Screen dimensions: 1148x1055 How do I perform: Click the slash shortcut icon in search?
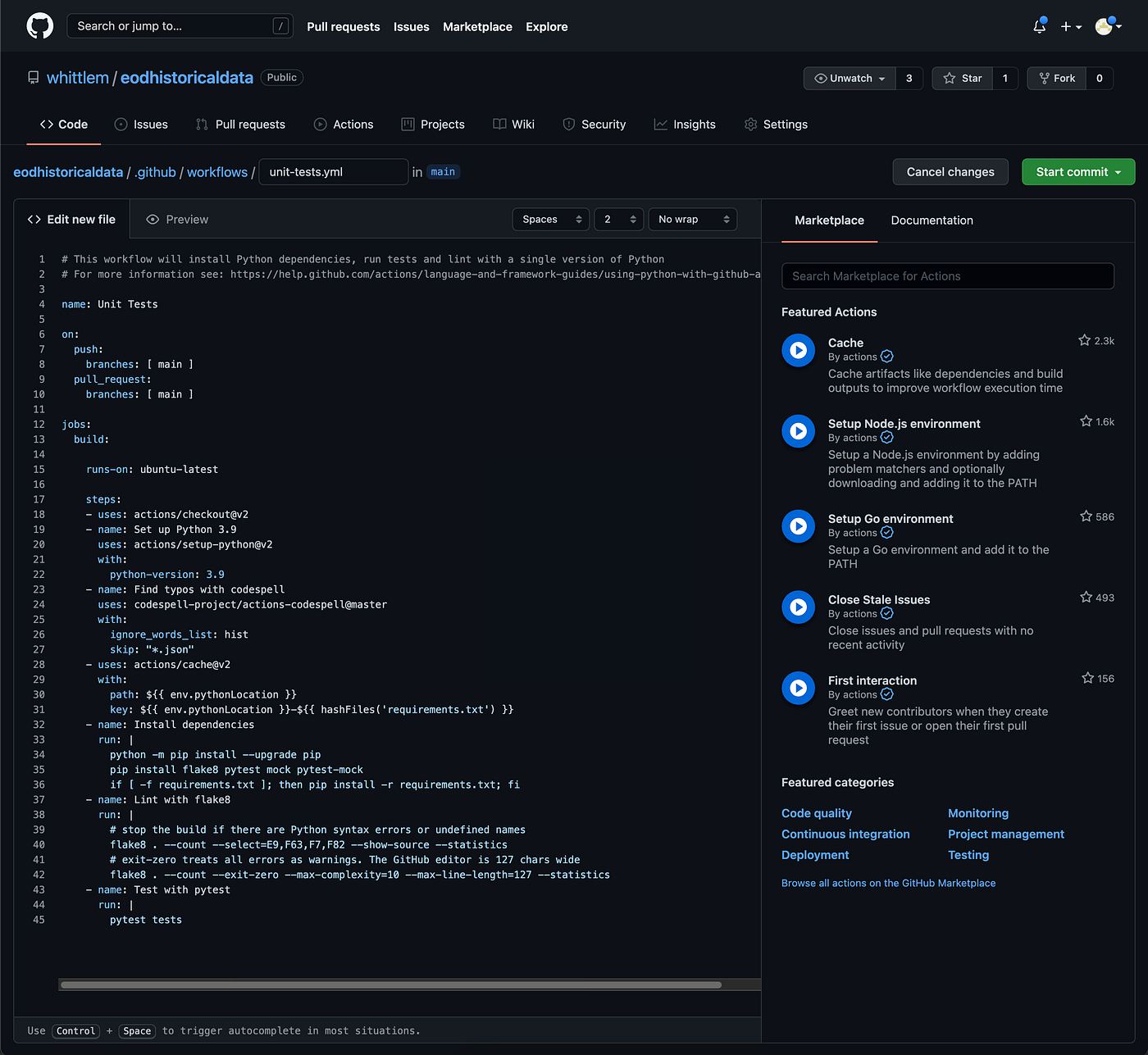tap(280, 26)
